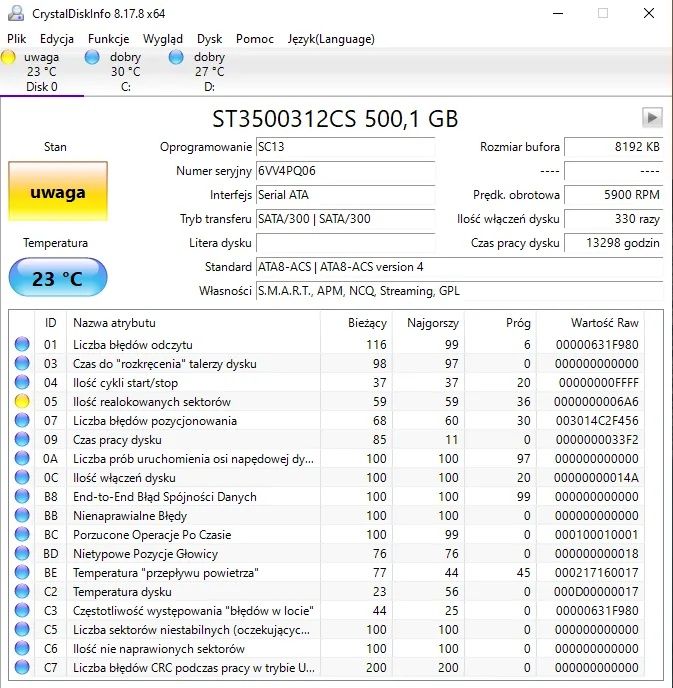The width and height of the screenshot is (673, 688).
Task: Open the Wygląd menu
Action: pyautogui.click(x=163, y=39)
